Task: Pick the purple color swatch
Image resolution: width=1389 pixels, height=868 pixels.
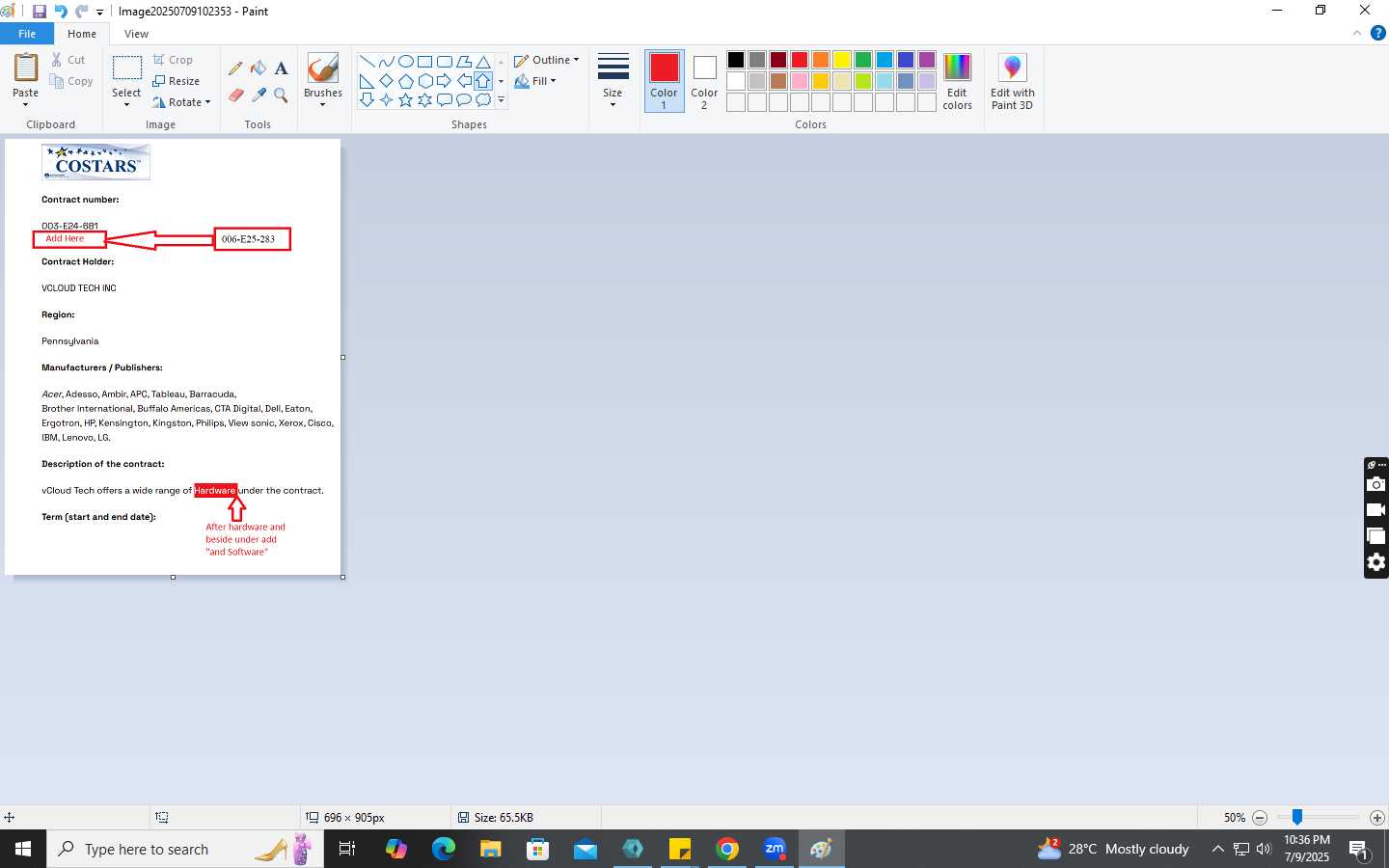Action: 927,60
